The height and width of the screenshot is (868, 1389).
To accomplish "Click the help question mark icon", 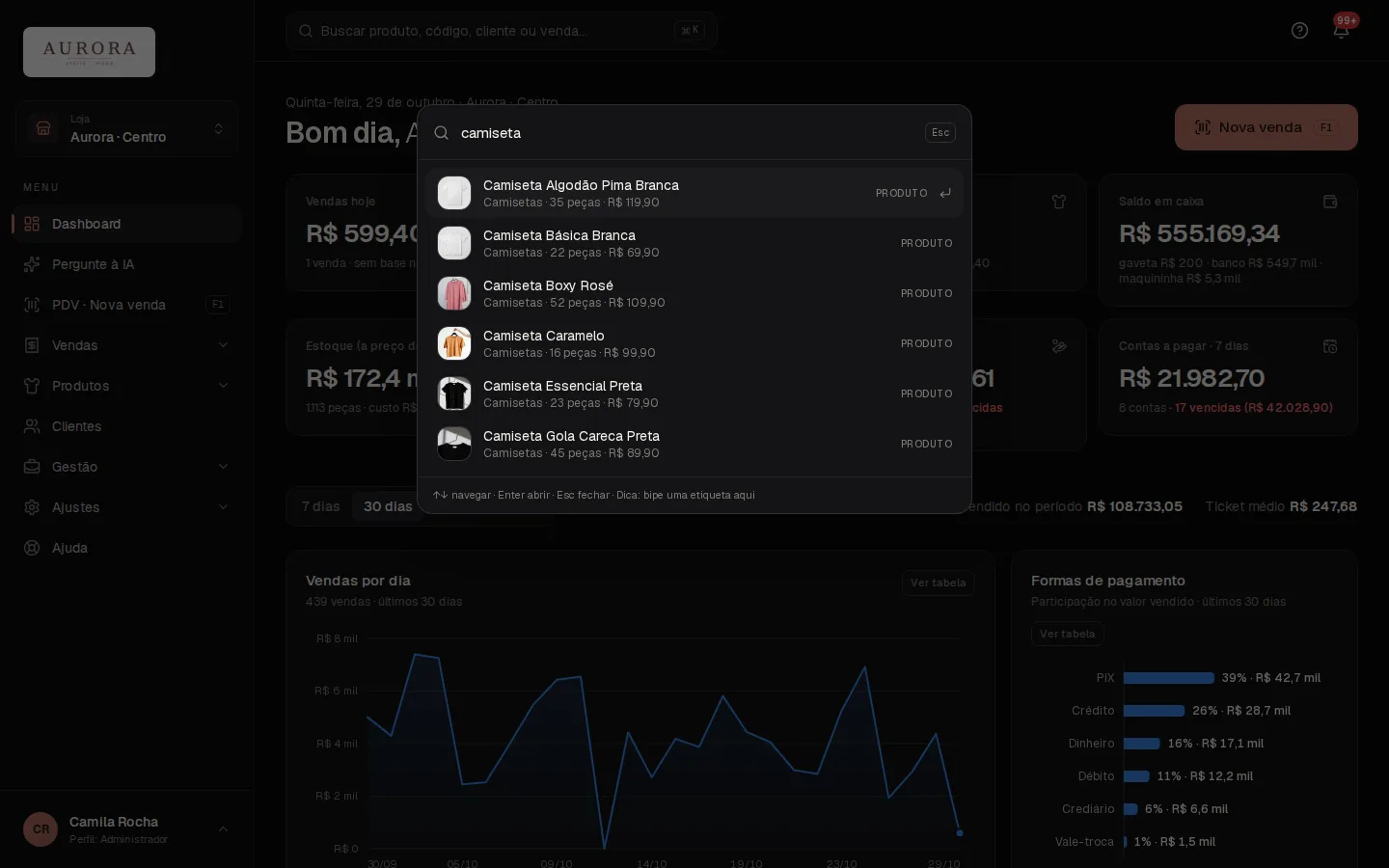I will tap(1299, 31).
